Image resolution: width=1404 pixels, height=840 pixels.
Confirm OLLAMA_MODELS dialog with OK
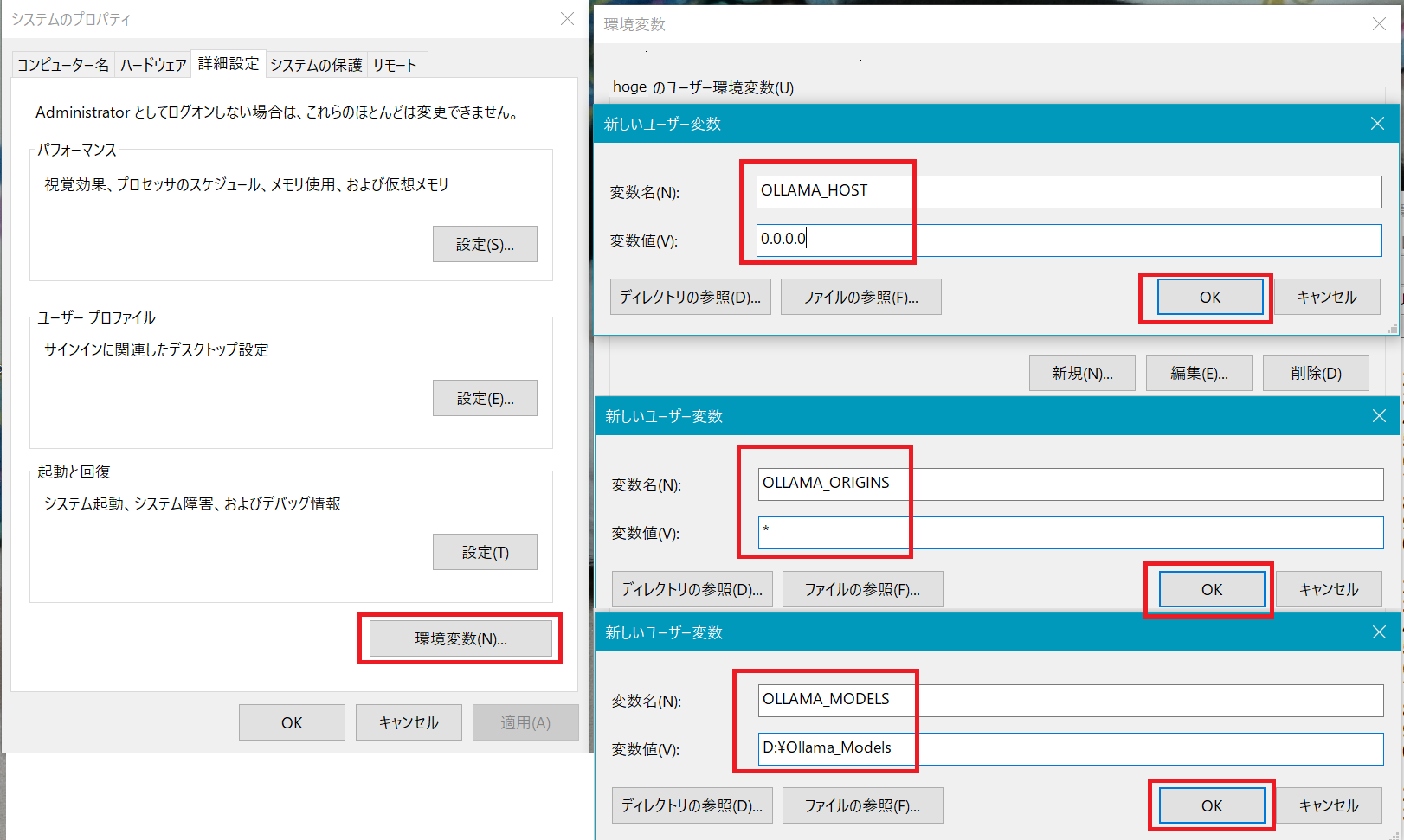1212,805
